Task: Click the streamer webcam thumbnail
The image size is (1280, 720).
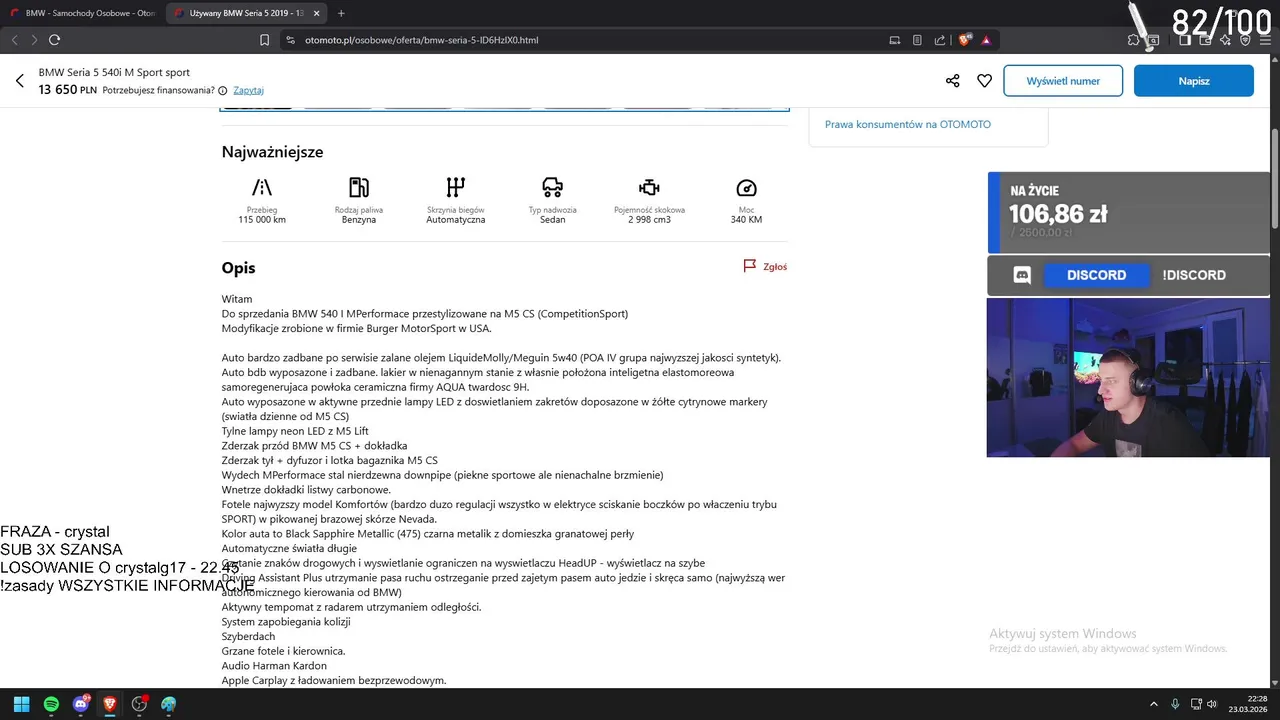Action: (1128, 377)
